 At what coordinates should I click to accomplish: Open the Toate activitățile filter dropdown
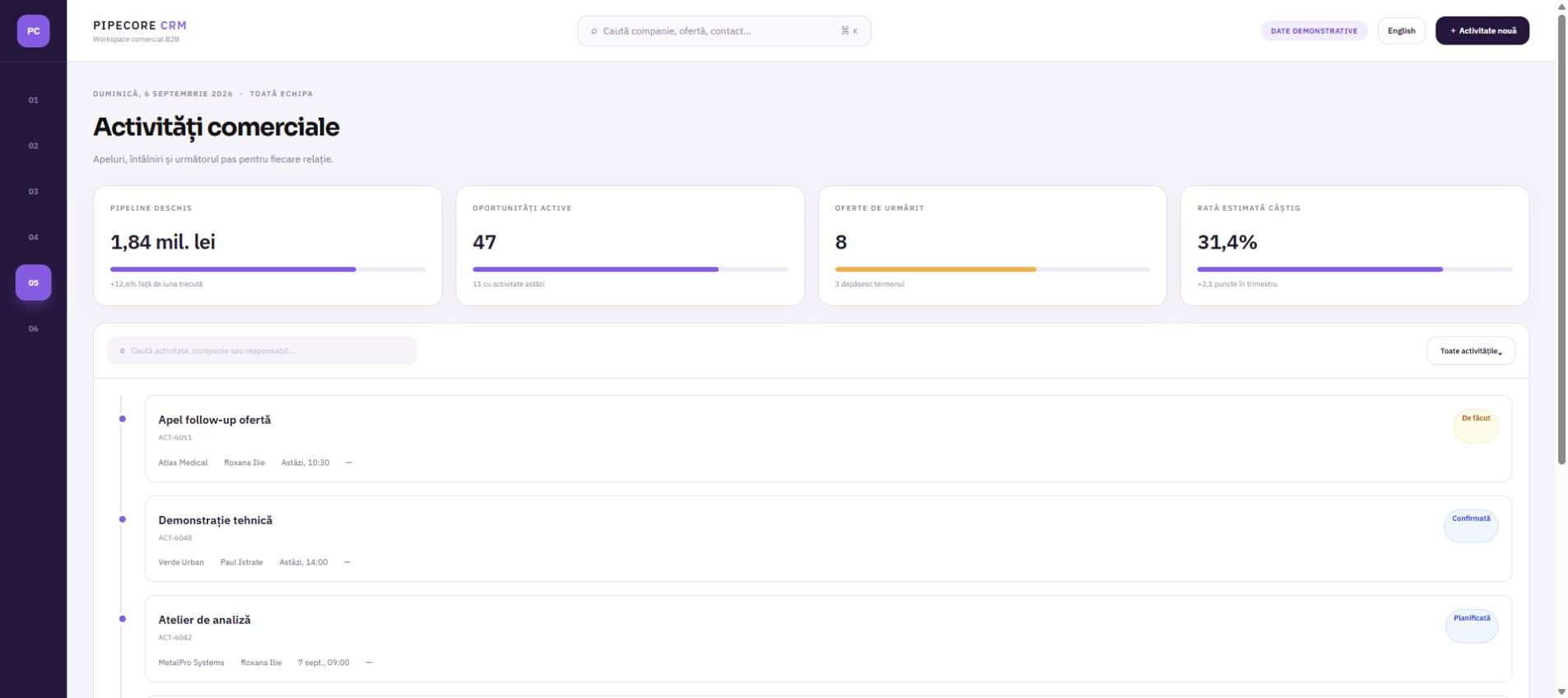pos(1470,351)
